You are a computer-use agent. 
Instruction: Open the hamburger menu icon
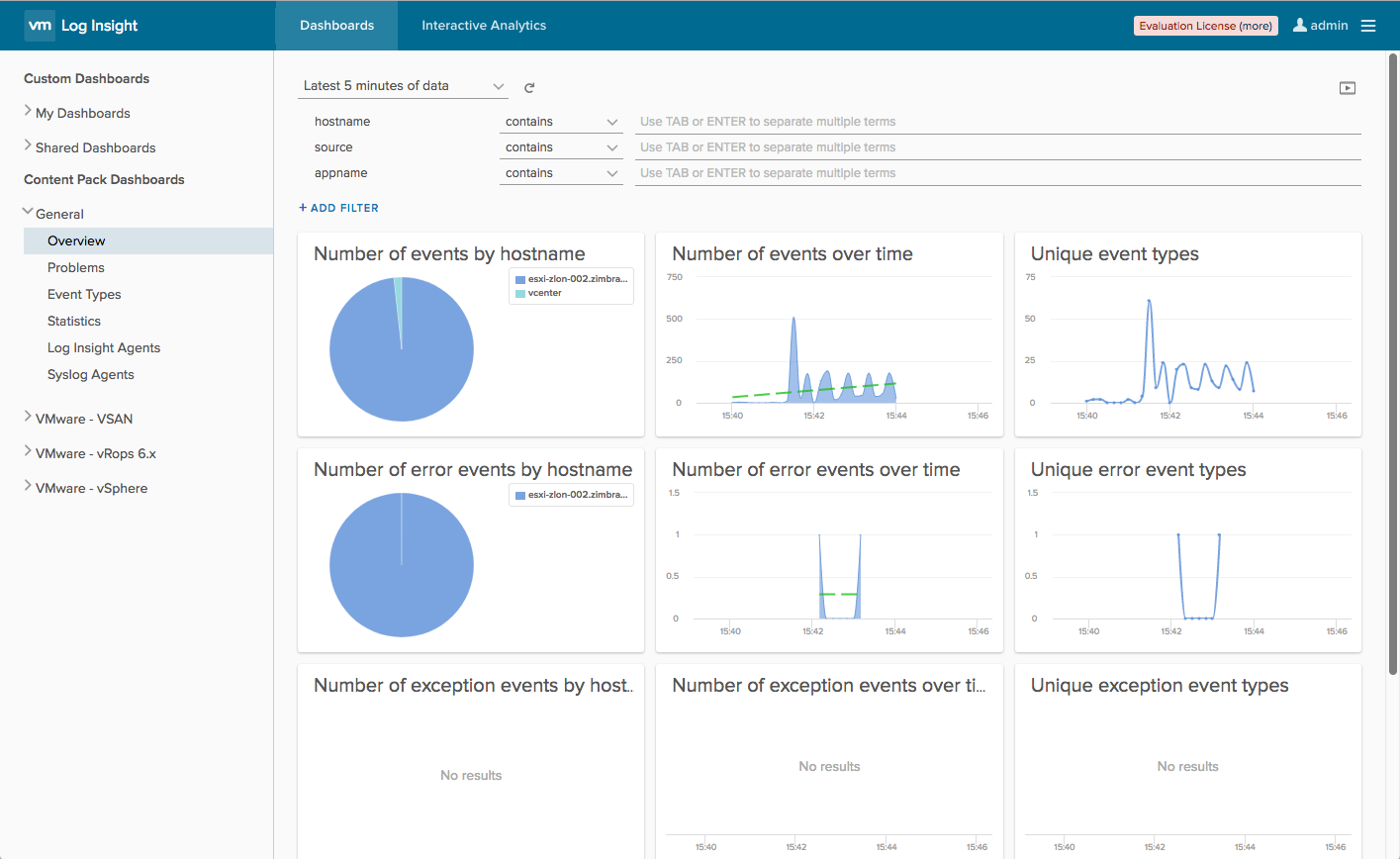click(1368, 26)
